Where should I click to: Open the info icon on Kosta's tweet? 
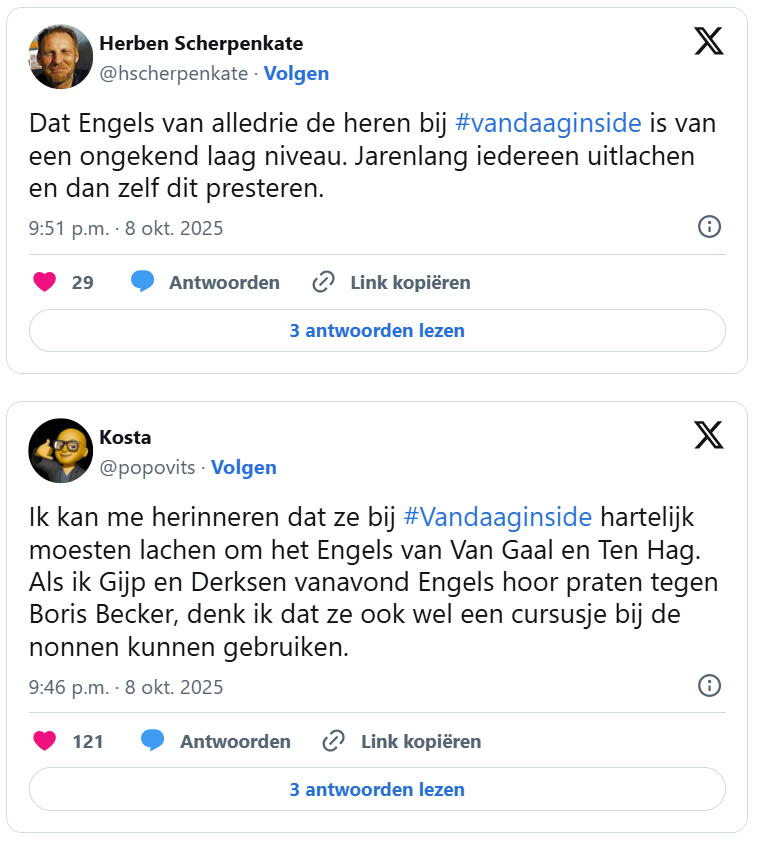coord(709,686)
